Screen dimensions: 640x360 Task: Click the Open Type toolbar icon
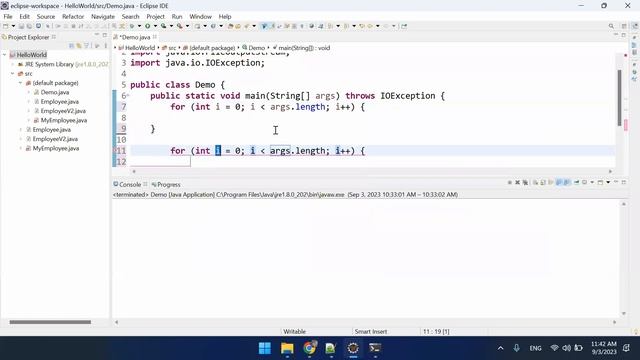tap(231, 26)
